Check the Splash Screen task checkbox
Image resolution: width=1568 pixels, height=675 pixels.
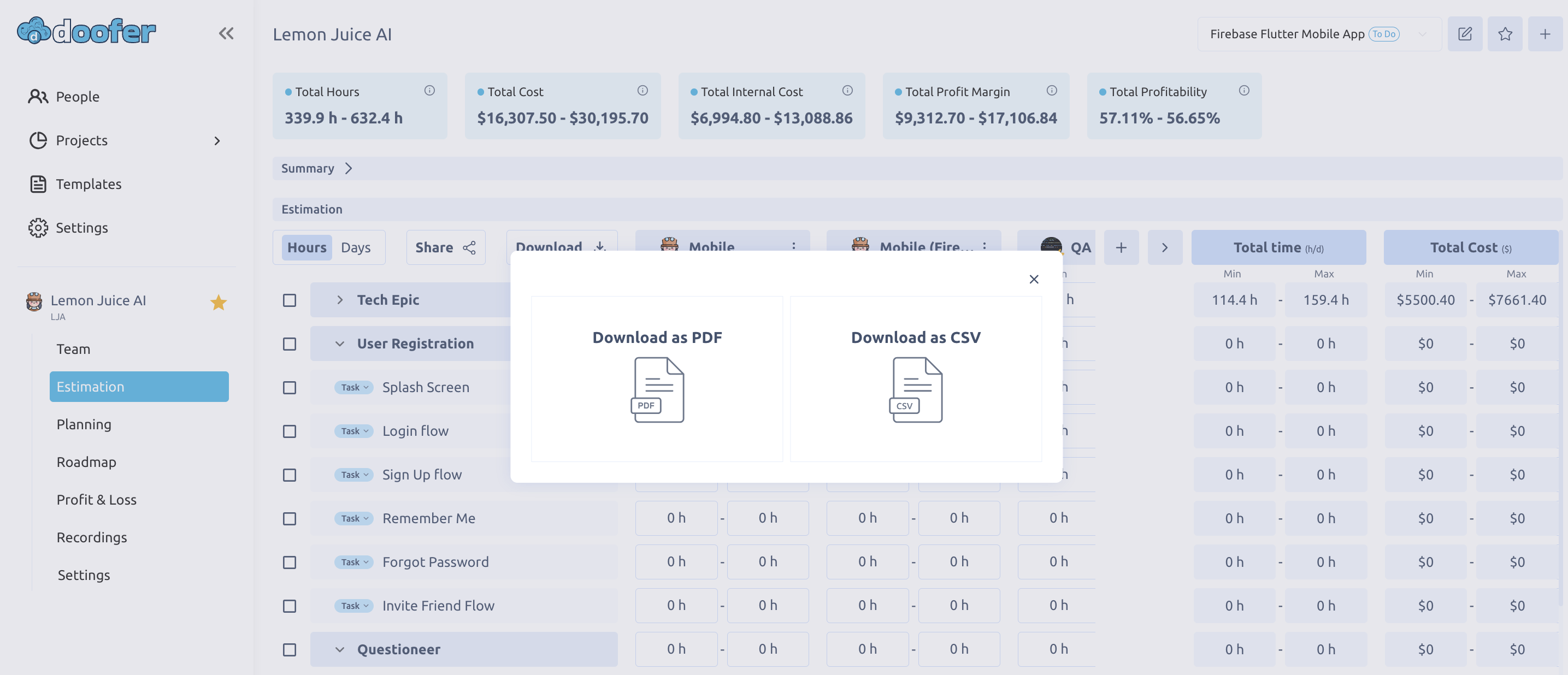coord(289,387)
